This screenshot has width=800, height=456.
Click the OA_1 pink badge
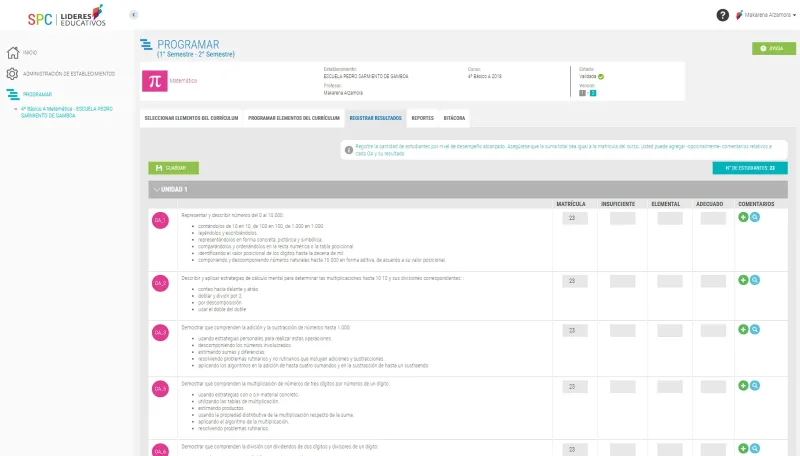point(160,220)
